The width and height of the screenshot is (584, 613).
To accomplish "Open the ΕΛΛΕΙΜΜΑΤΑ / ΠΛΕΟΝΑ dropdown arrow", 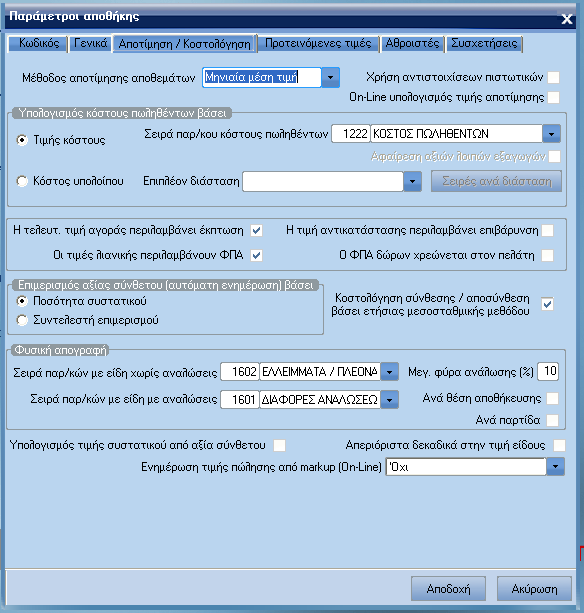I will point(389,372).
